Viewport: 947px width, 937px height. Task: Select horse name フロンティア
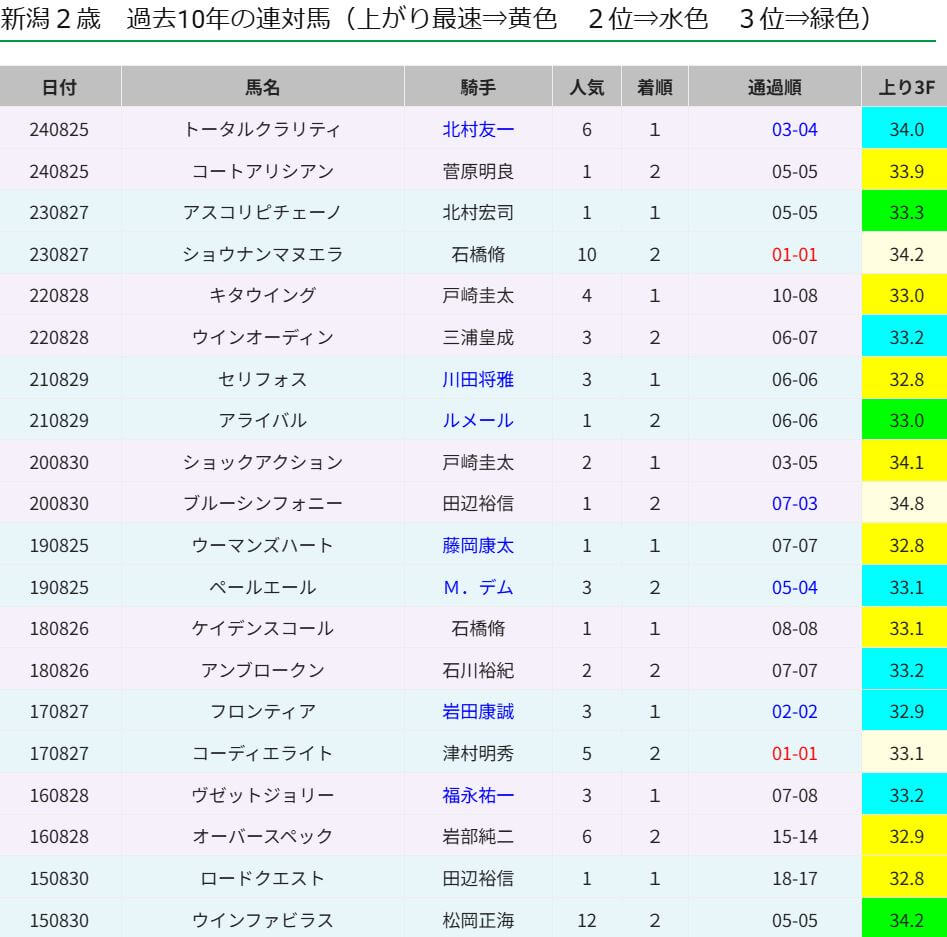pyautogui.click(x=263, y=712)
